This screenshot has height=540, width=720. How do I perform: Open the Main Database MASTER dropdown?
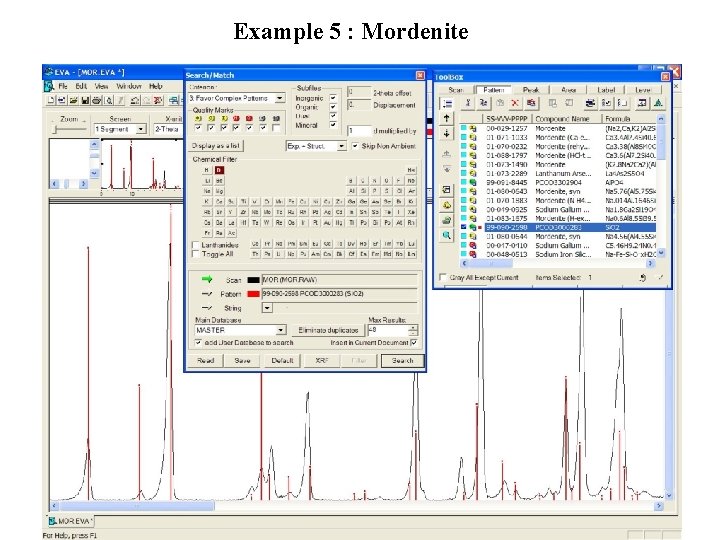(x=281, y=330)
